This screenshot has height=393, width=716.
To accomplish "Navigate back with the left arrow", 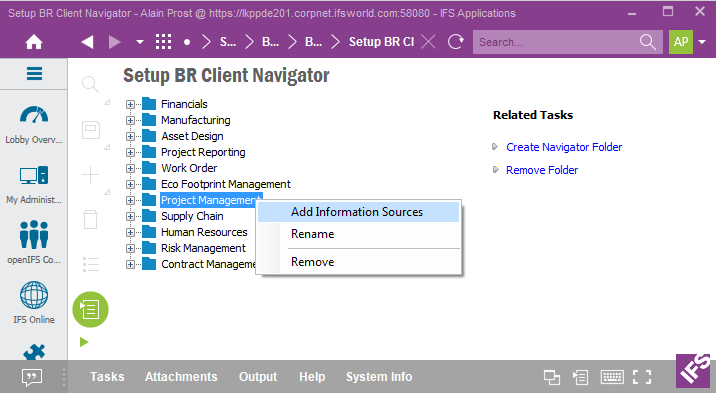I will click(x=87, y=42).
